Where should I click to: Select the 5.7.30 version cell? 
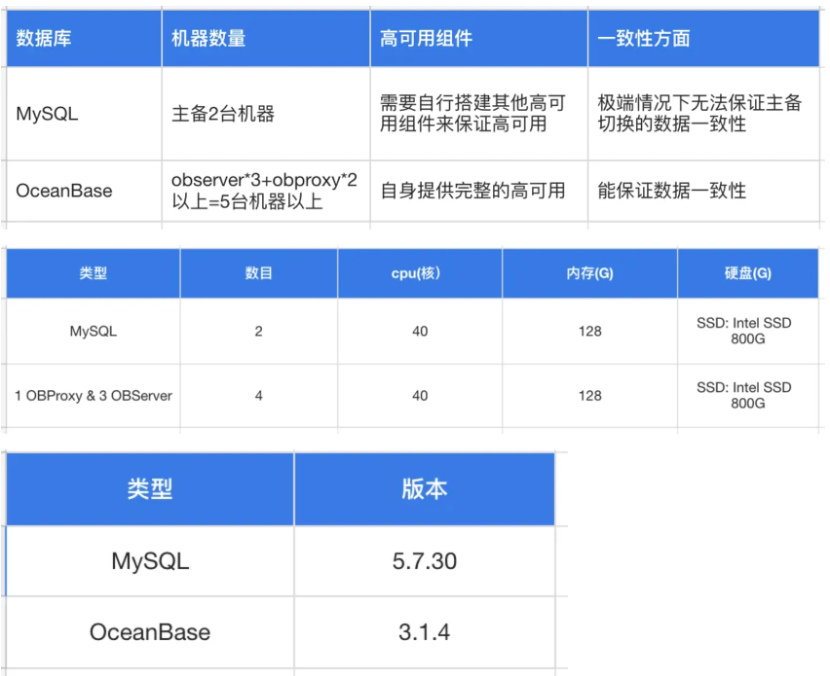pyautogui.click(x=425, y=561)
